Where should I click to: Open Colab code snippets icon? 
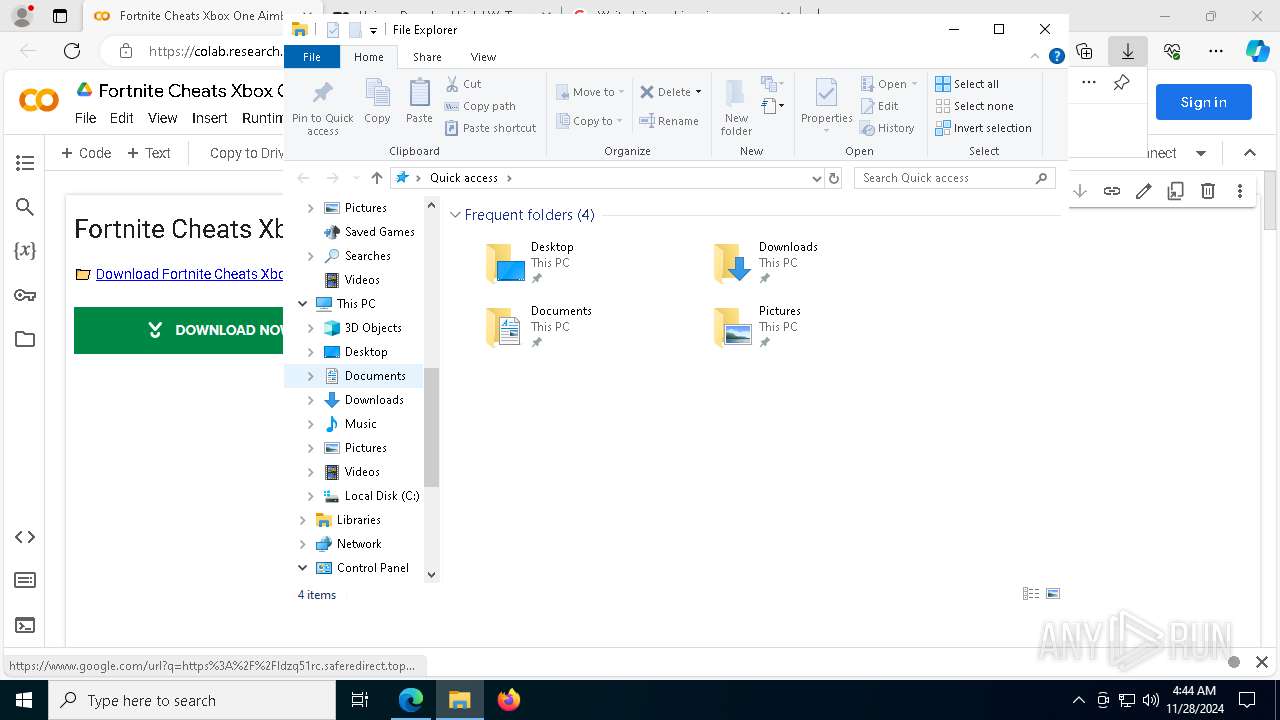(x=25, y=537)
